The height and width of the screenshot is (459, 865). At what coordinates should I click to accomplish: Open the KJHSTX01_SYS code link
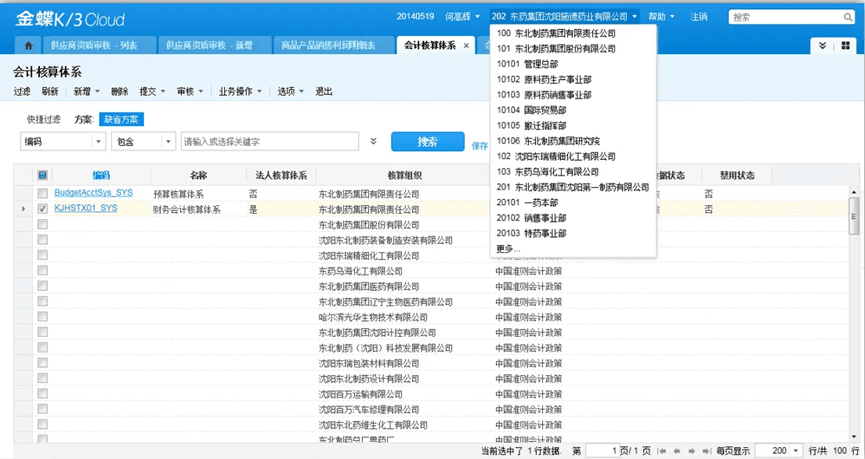click(86, 208)
